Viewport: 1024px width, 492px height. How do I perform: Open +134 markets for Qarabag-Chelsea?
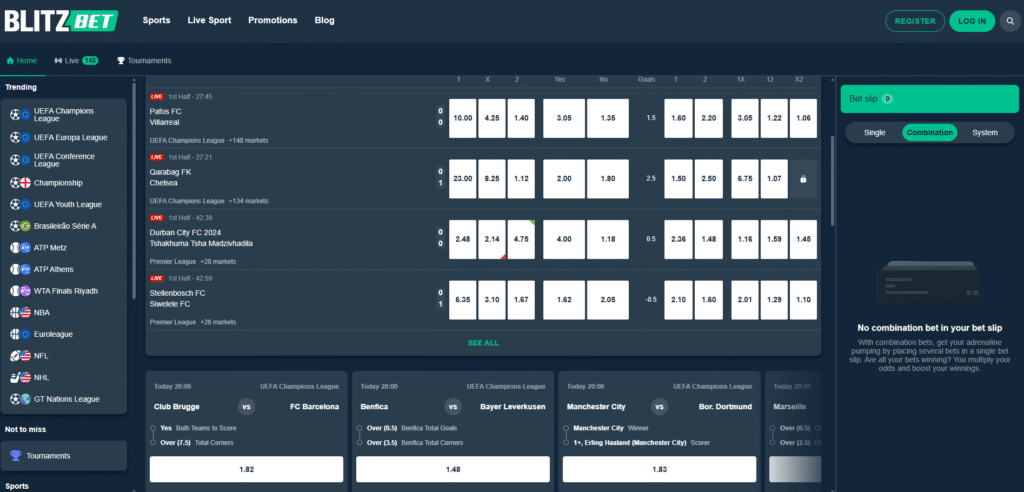[248, 201]
